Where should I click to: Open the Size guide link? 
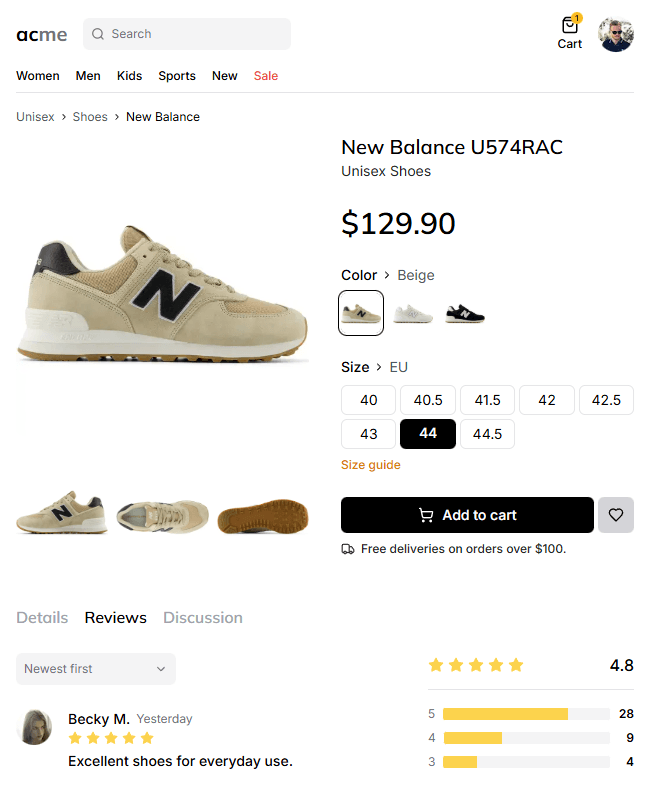click(x=371, y=465)
